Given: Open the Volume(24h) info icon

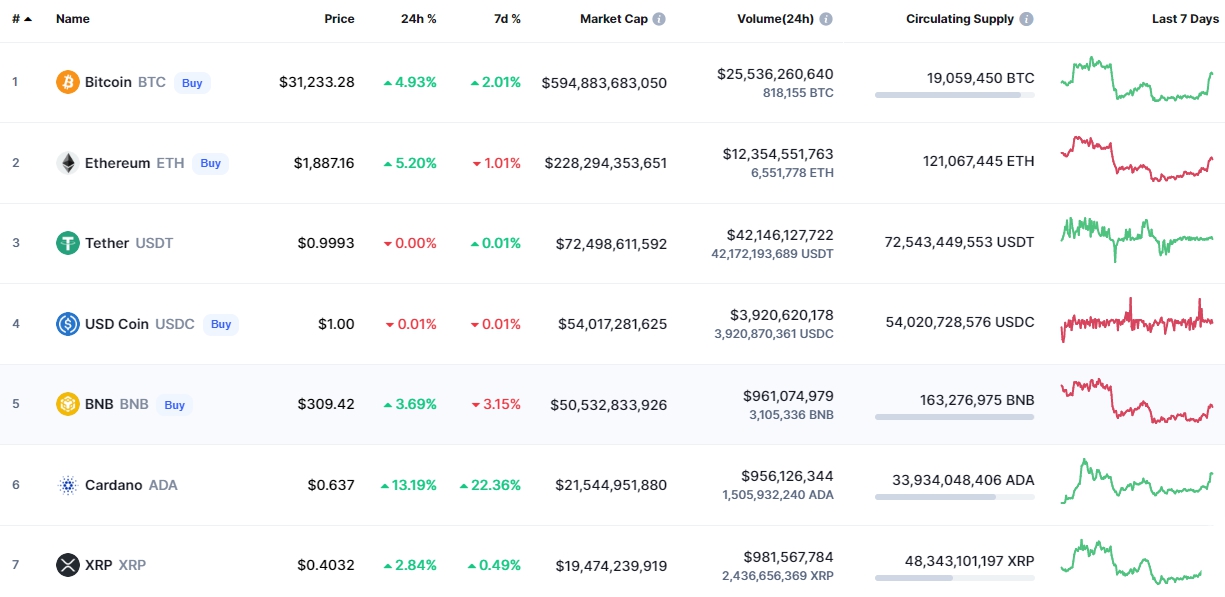Looking at the screenshot, I should point(826,19).
